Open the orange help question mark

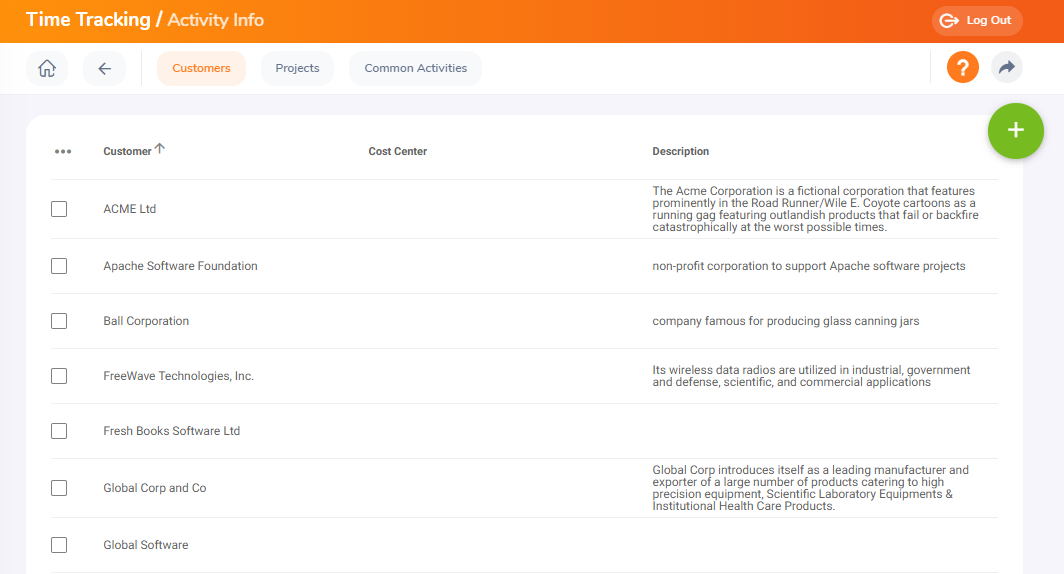tap(962, 67)
